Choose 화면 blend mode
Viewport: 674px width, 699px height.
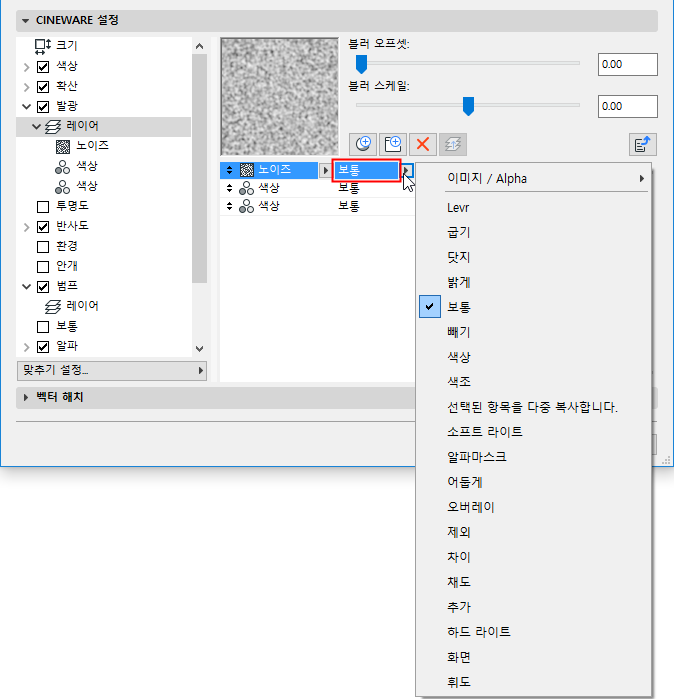point(533,657)
